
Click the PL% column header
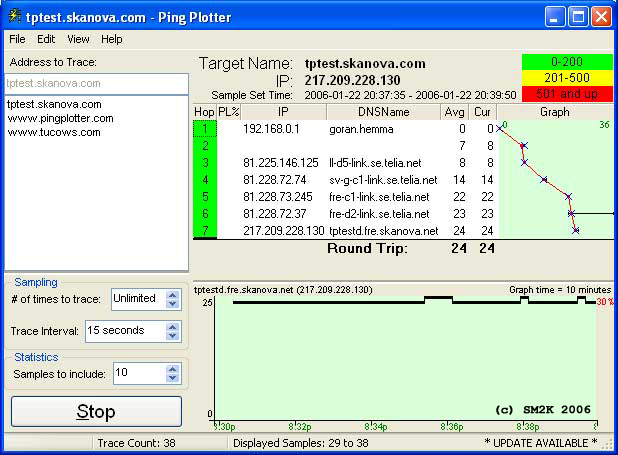click(229, 112)
